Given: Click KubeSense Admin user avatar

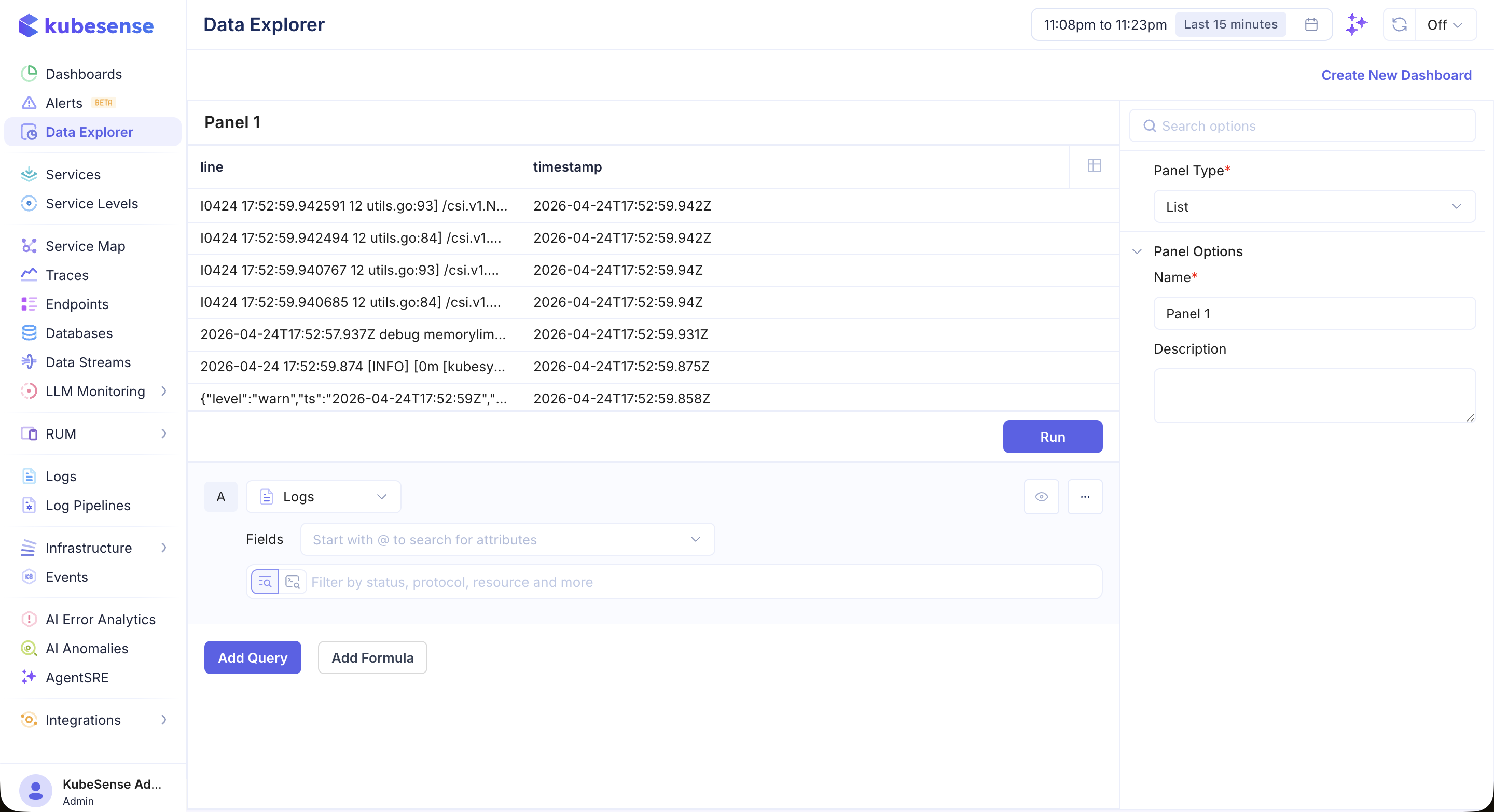Looking at the screenshot, I should 36,790.
